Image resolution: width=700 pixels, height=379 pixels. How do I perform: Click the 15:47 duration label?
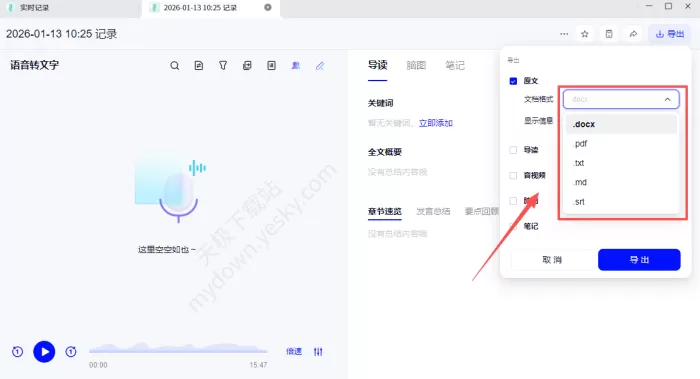[258, 365]
